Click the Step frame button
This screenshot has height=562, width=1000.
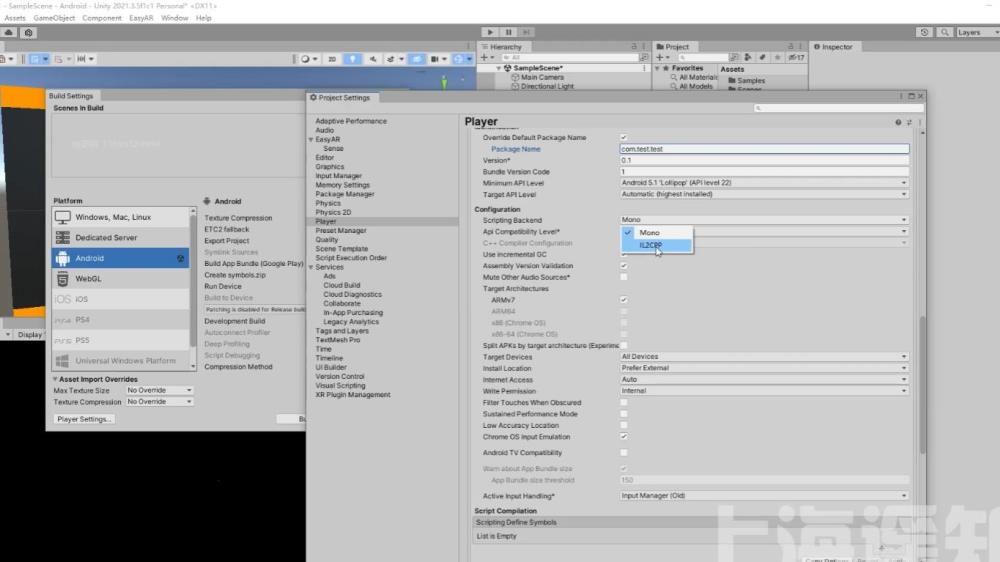coord(526,32)
